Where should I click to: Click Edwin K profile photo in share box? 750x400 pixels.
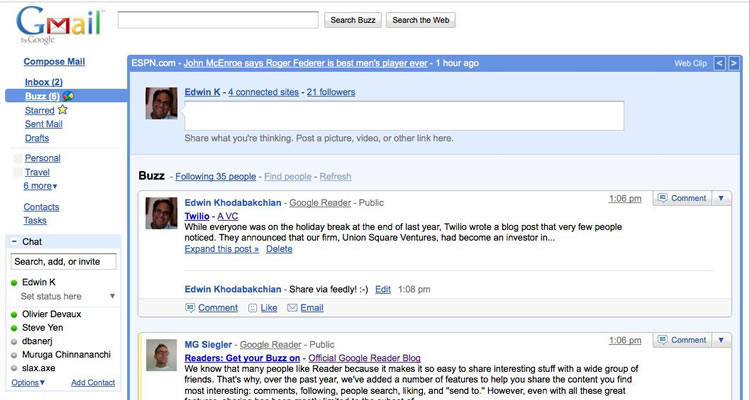[161, 103]
